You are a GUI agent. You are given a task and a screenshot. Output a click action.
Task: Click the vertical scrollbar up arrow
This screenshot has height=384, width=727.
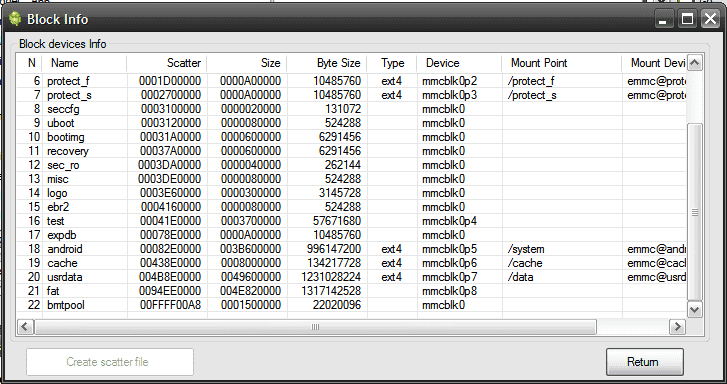coord(695,63)
